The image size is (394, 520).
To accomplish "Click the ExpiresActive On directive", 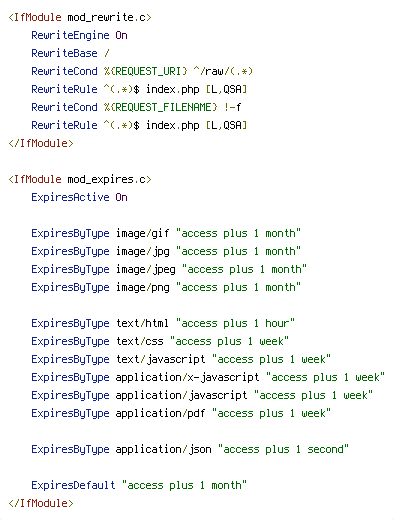I will point(79,197).
